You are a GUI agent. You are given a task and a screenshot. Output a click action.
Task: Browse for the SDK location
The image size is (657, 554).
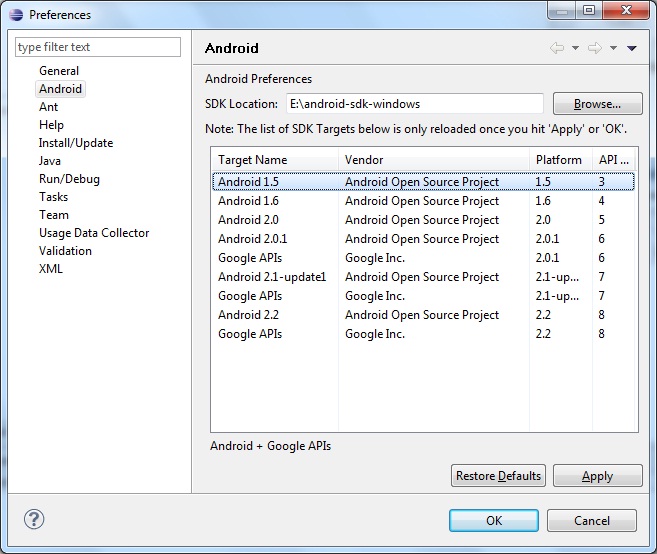[598, 104]
